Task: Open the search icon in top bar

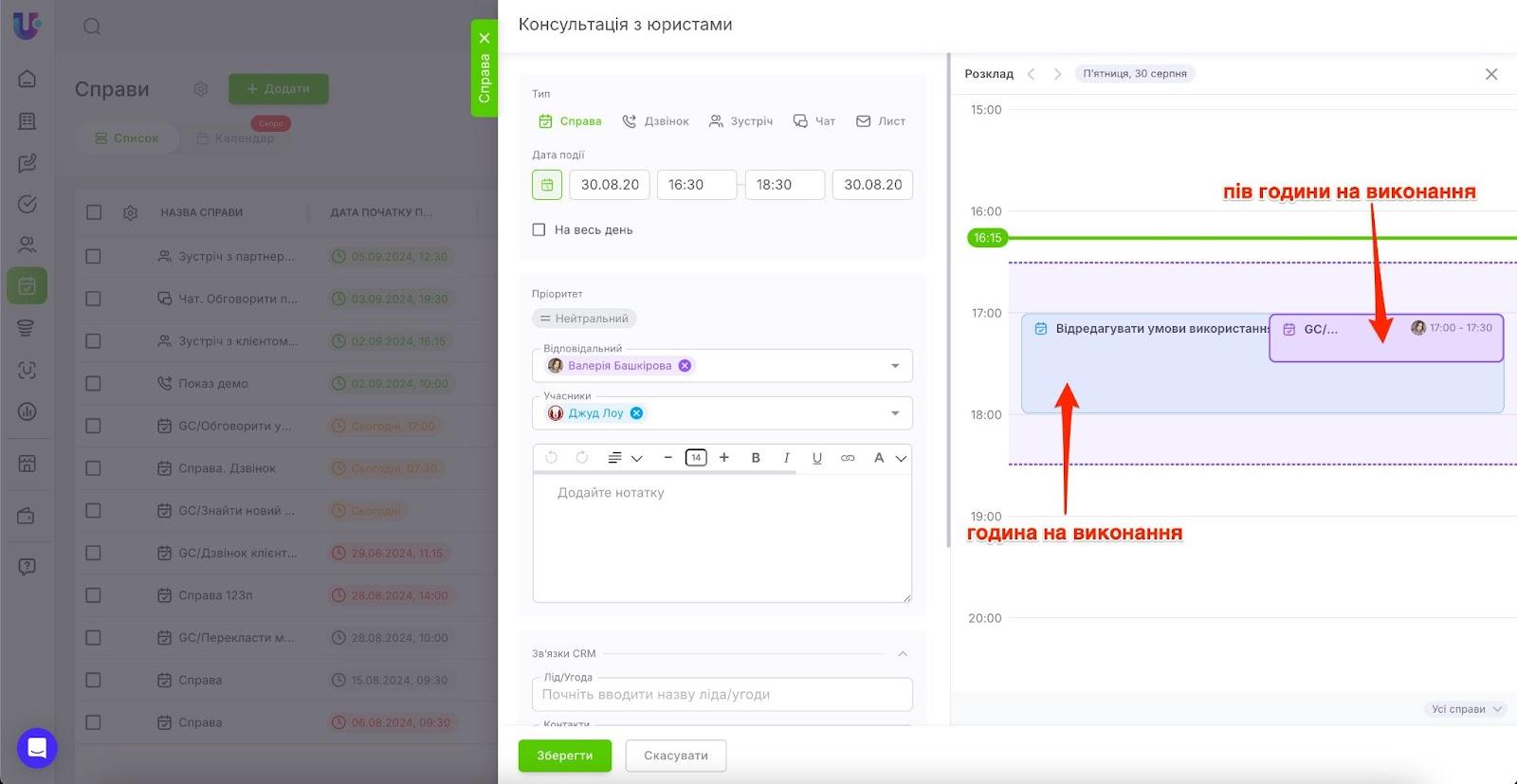Action: (x=92, y=27)
